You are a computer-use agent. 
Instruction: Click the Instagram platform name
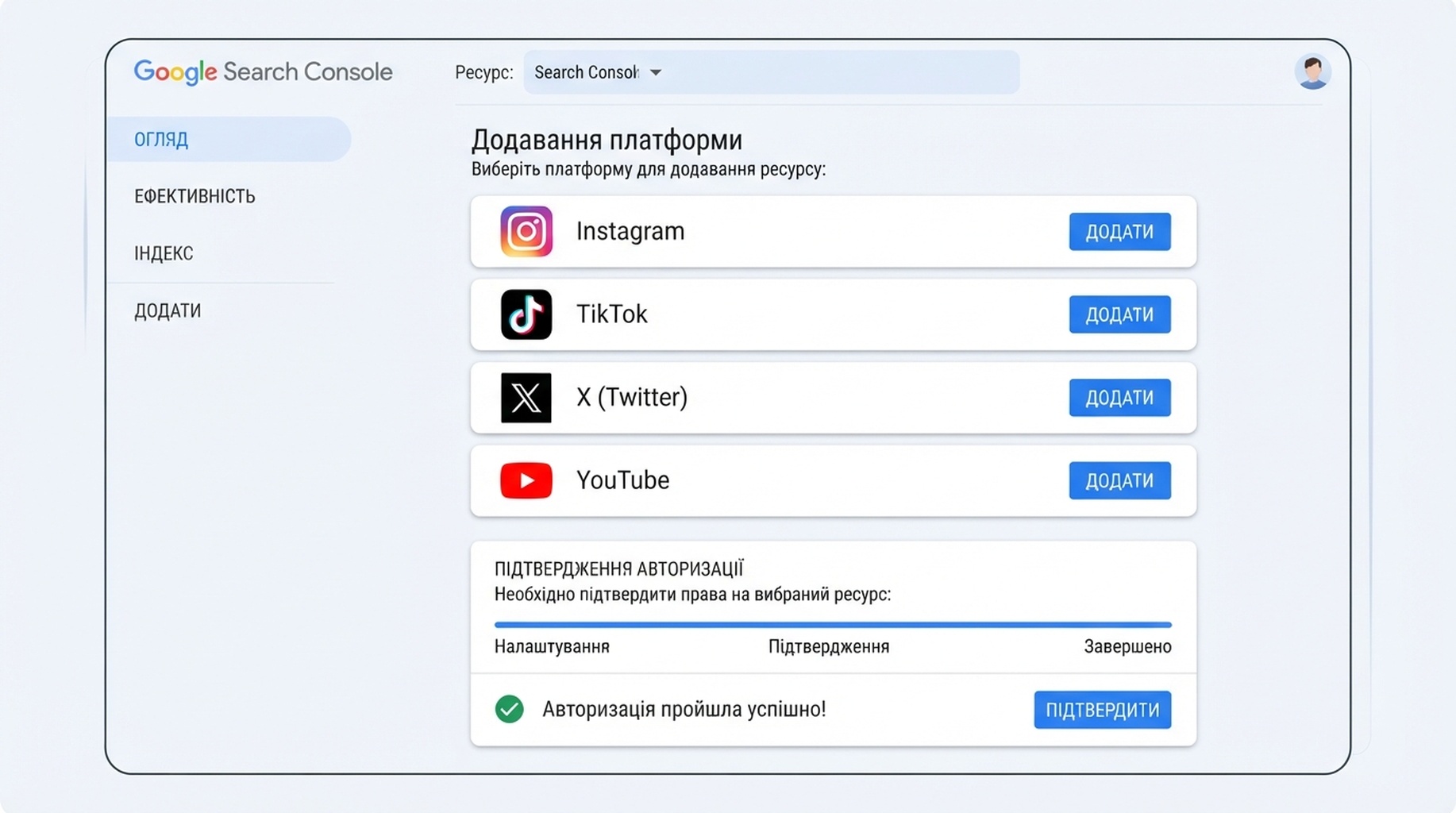tap(630, 231)
